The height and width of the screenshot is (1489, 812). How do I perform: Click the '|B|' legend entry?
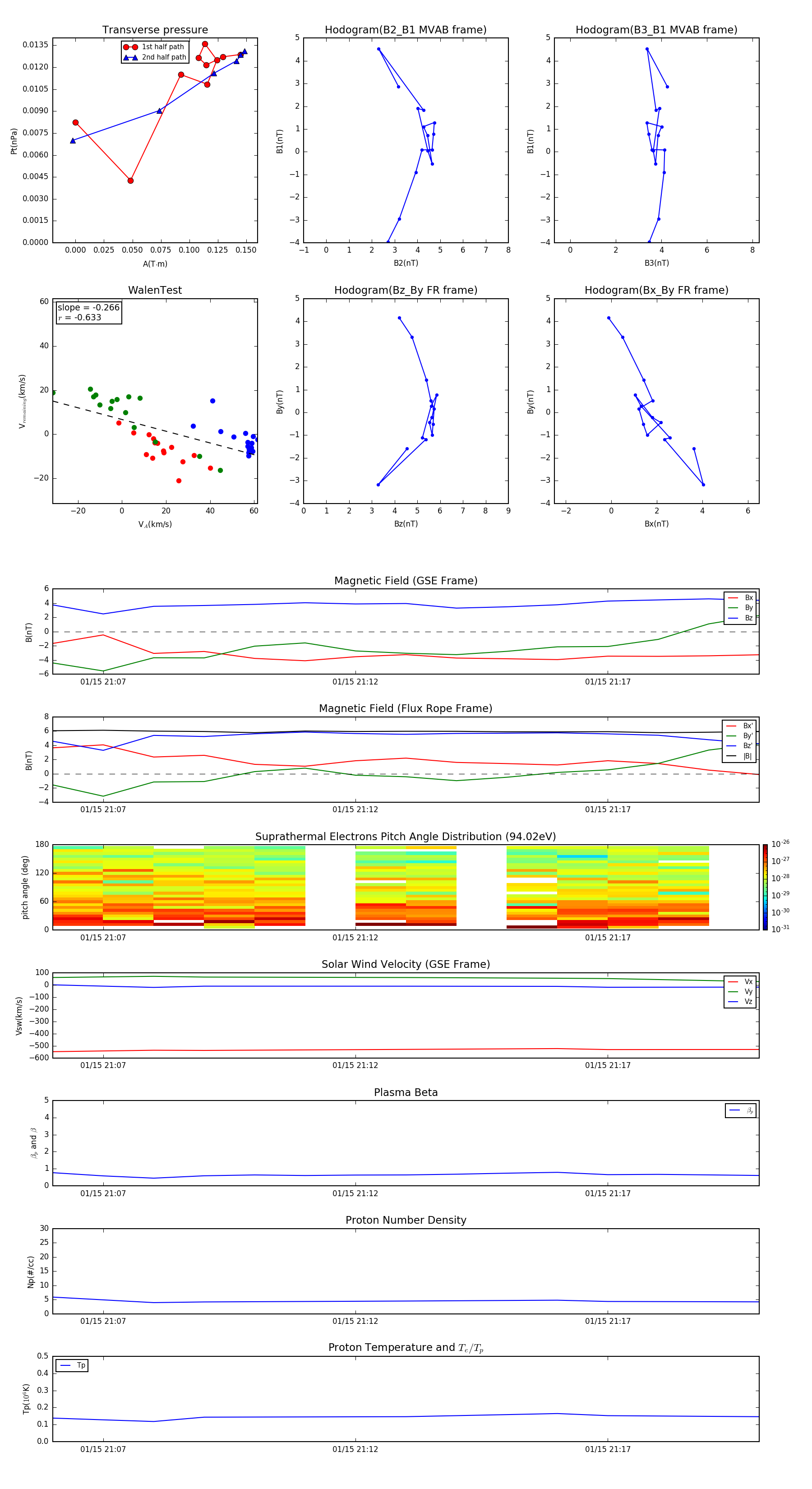(740, 757)
